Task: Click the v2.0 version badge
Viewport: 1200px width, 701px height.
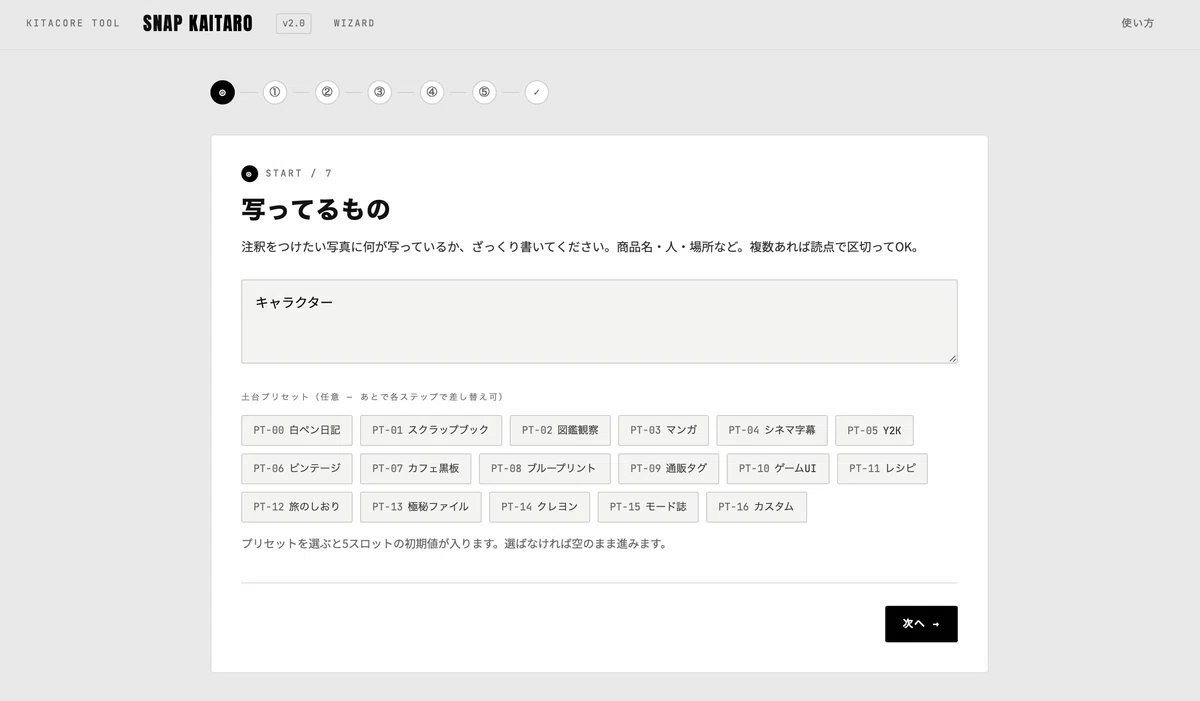Action: (294, 23)
